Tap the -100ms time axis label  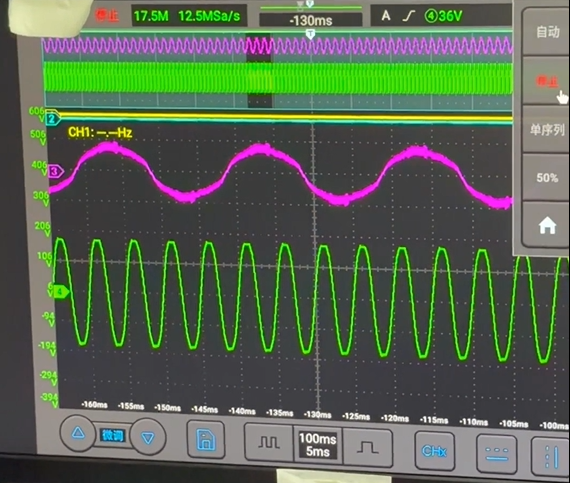tap(554, 425)
